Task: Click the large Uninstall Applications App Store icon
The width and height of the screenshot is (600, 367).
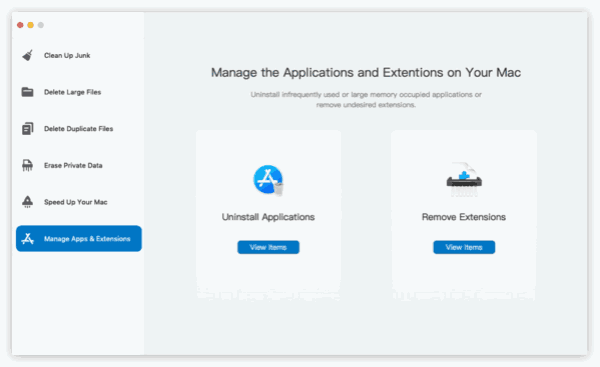Action: coord(268,180)
